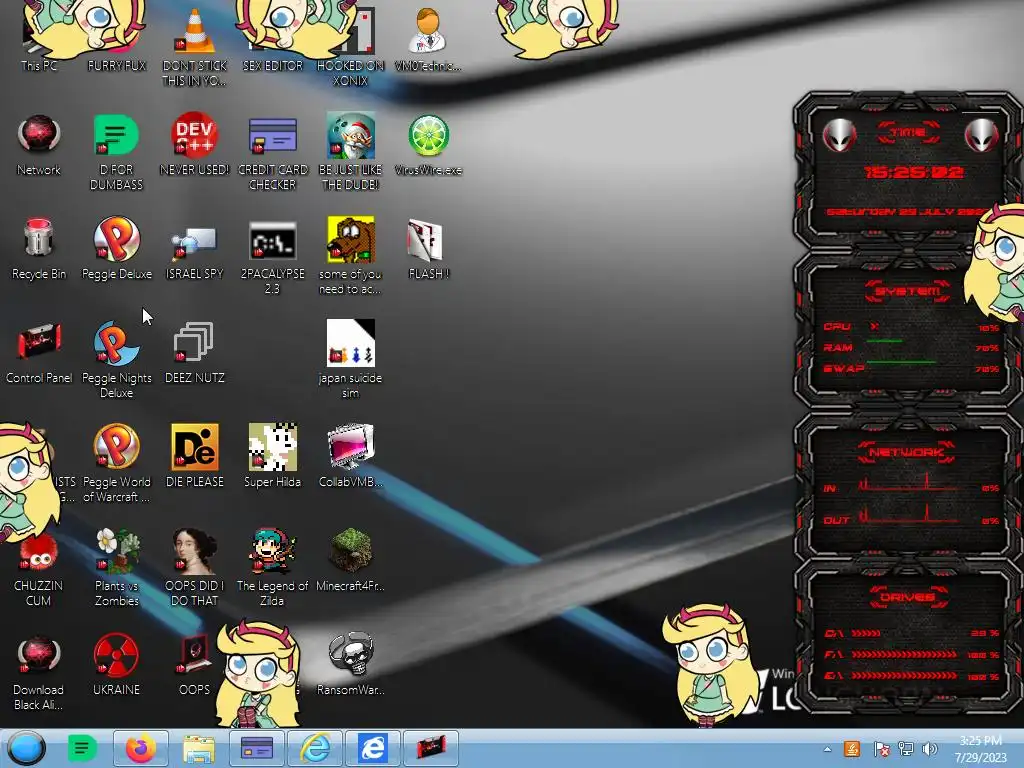Open the red console taskbar icon

click(430, 748)
